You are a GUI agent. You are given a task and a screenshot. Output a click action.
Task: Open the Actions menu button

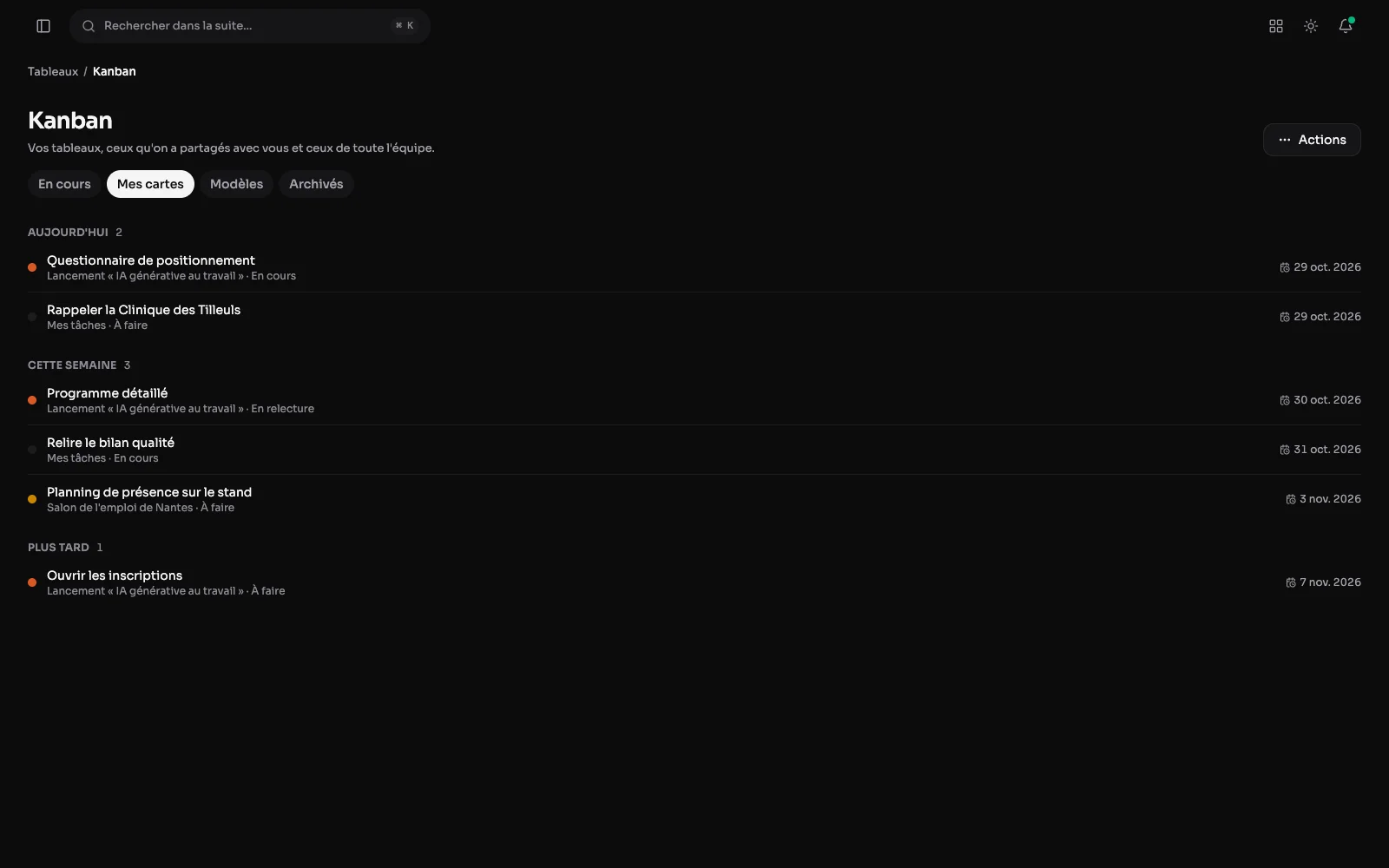coord(1312,140)
